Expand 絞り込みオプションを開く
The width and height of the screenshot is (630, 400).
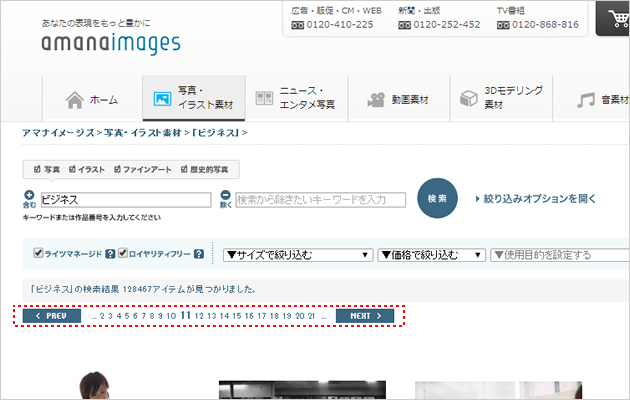coord(536,198)
